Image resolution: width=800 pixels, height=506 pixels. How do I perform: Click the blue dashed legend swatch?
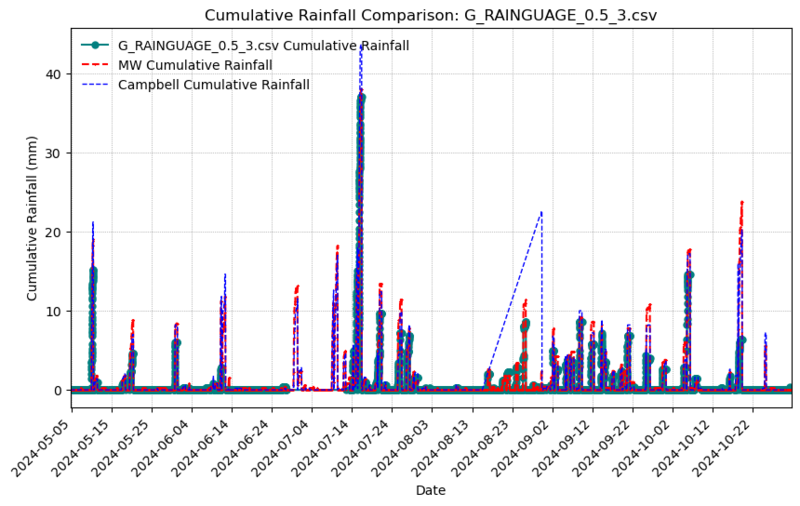[x=95, y=84]
